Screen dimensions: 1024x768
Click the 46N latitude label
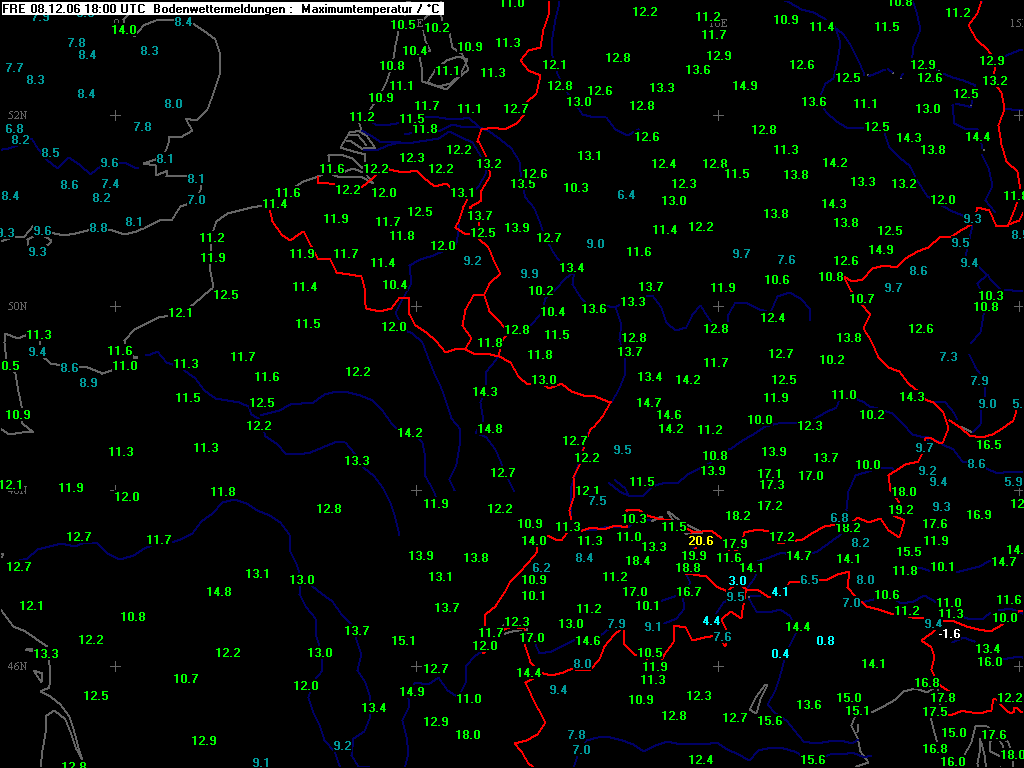17,666
